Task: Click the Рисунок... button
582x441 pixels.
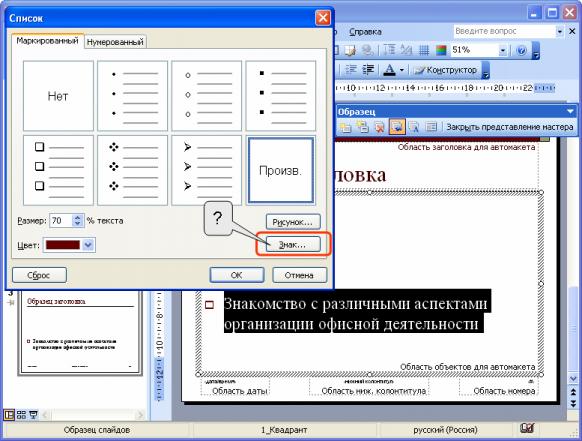Action: [293, 222]
